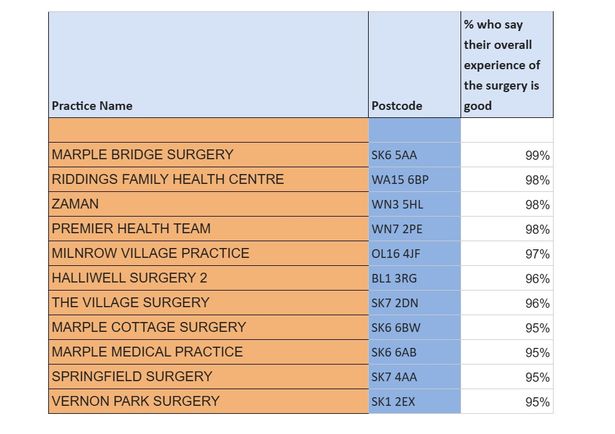Click the MARPLE COTTAGE SURGERY cell
The image size is (615, 434).
148,327
